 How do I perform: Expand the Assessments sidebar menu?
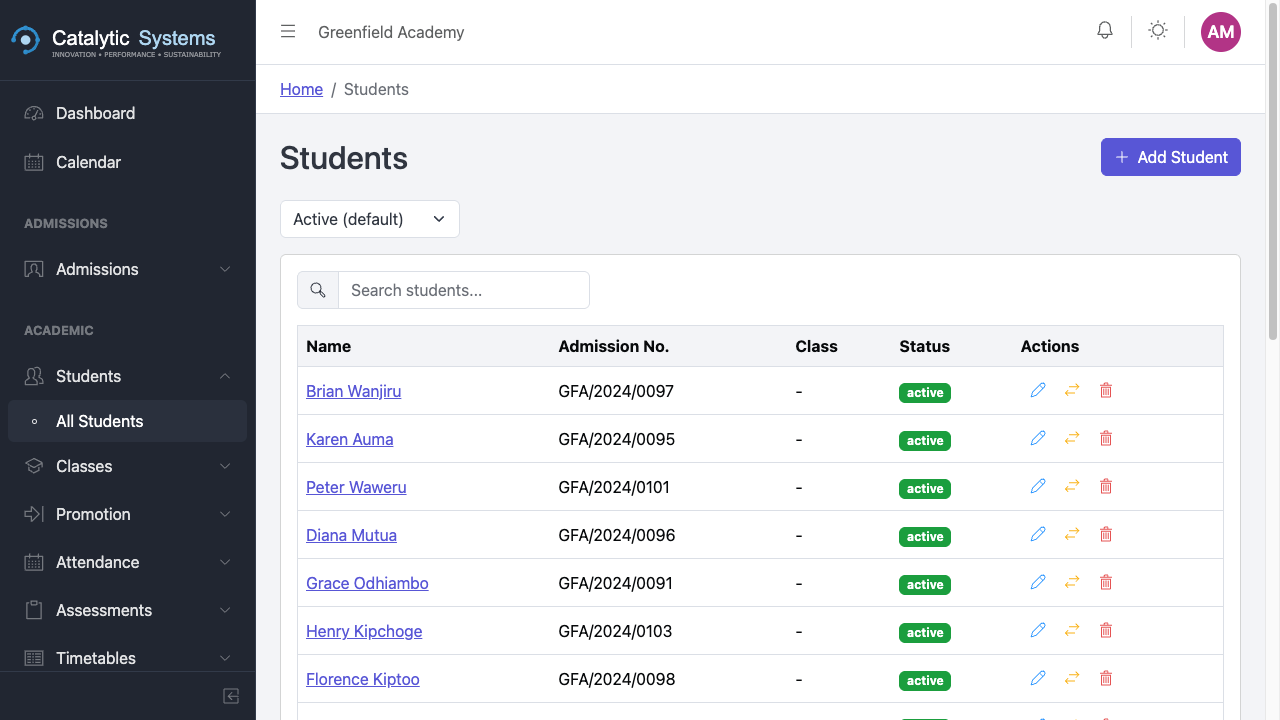[x=128, y=610]
